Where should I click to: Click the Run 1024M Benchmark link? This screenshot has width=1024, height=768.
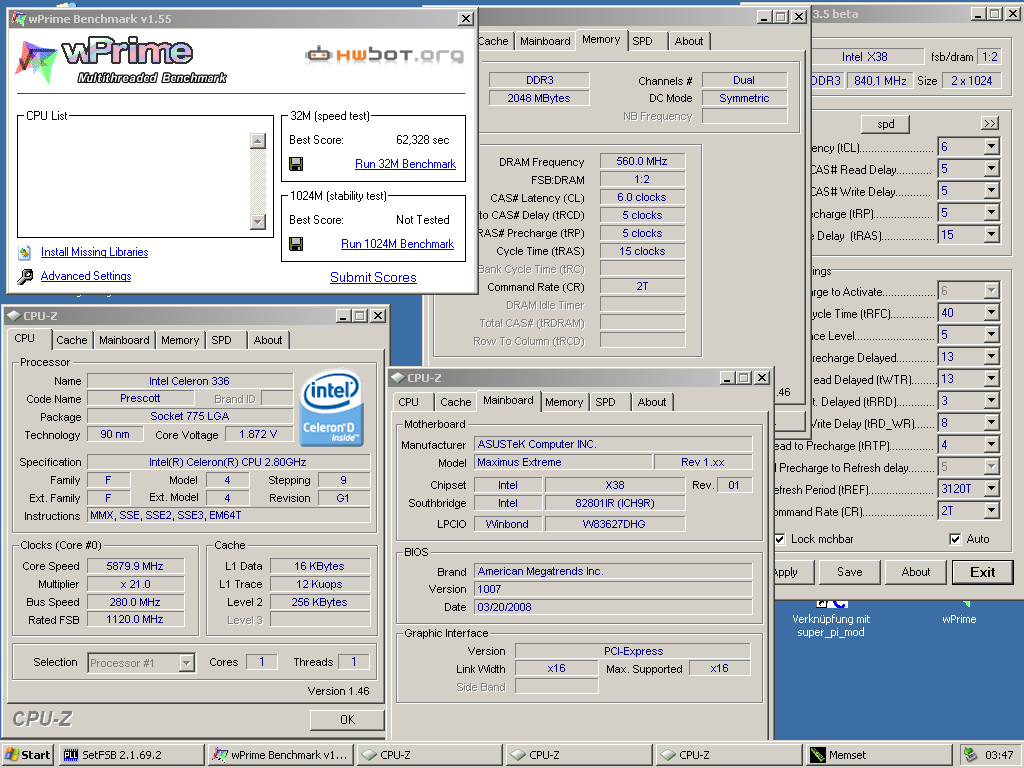[397, 244]
